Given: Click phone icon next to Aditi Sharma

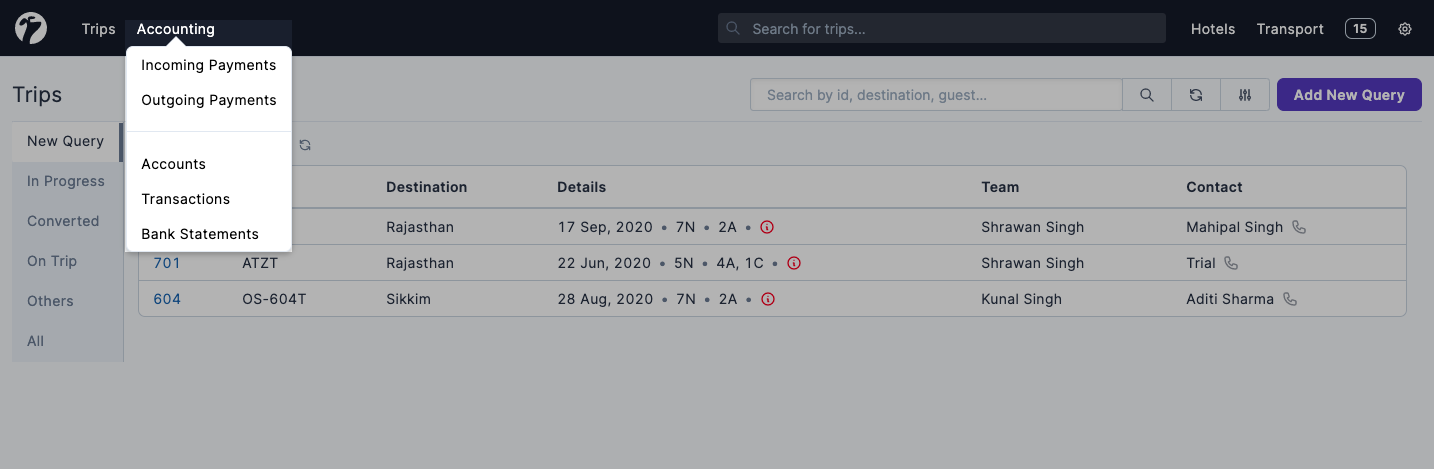Looking at the screenshot, I should 1290,299.
